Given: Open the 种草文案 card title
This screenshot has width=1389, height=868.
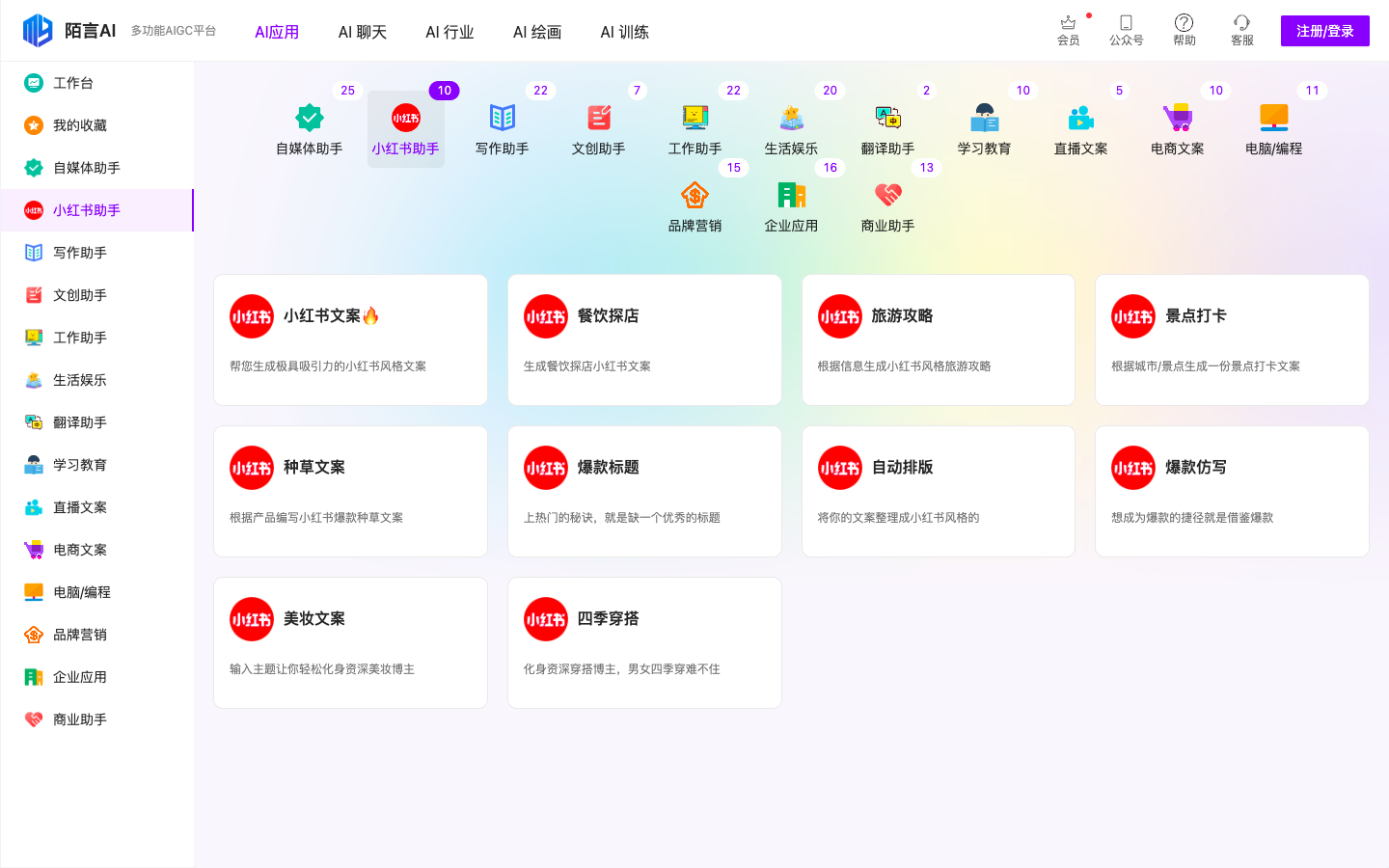Looking at the screenshot, I should tap(314, 467).
